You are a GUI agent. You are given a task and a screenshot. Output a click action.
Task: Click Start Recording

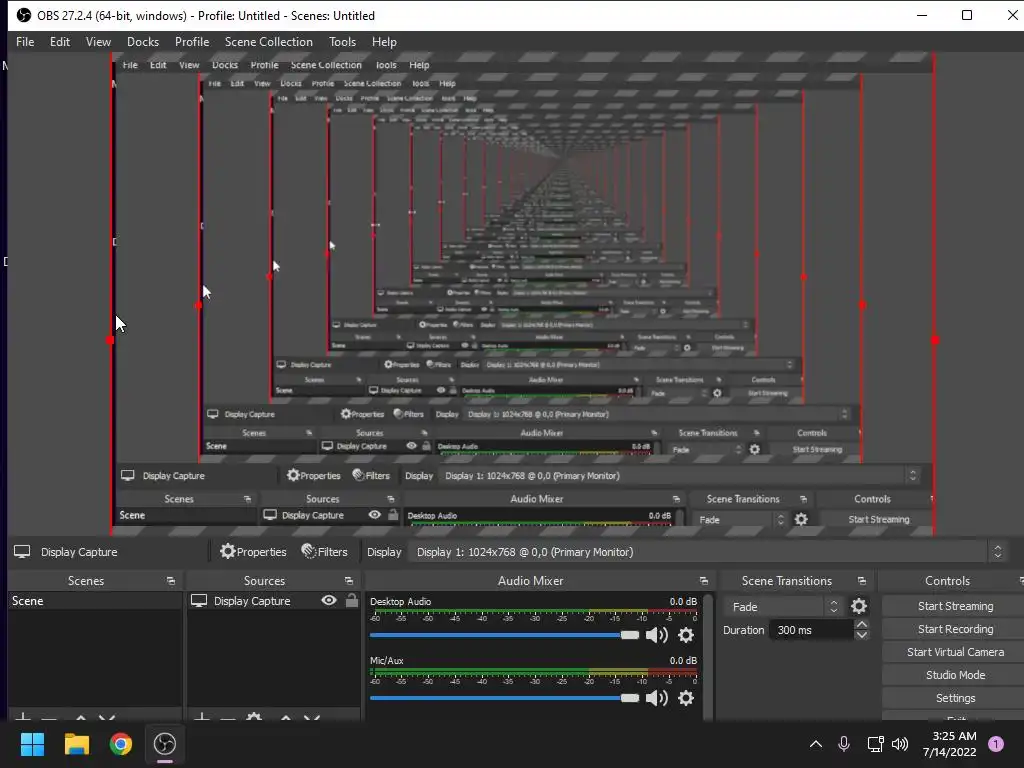pyautogui.click(x=955, y=629)
